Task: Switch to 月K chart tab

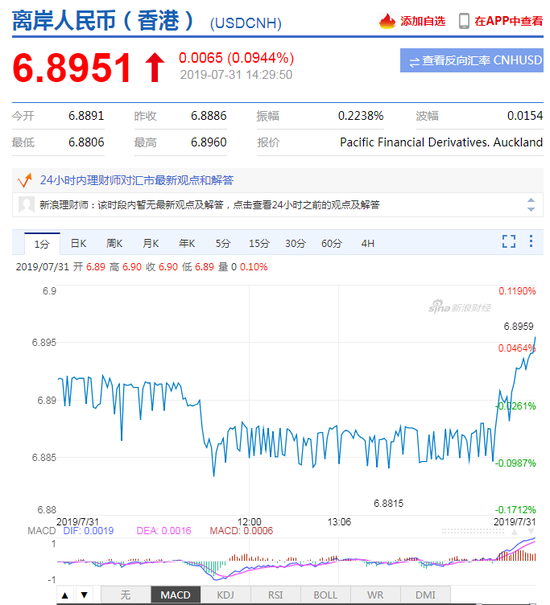Action: (151, 243)
